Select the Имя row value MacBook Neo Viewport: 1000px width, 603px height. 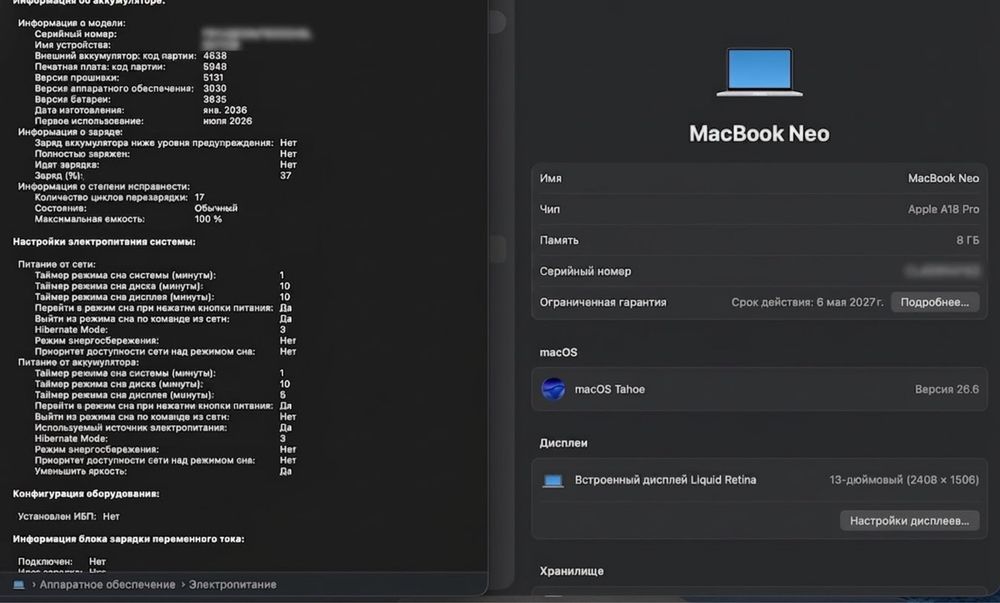943,178
